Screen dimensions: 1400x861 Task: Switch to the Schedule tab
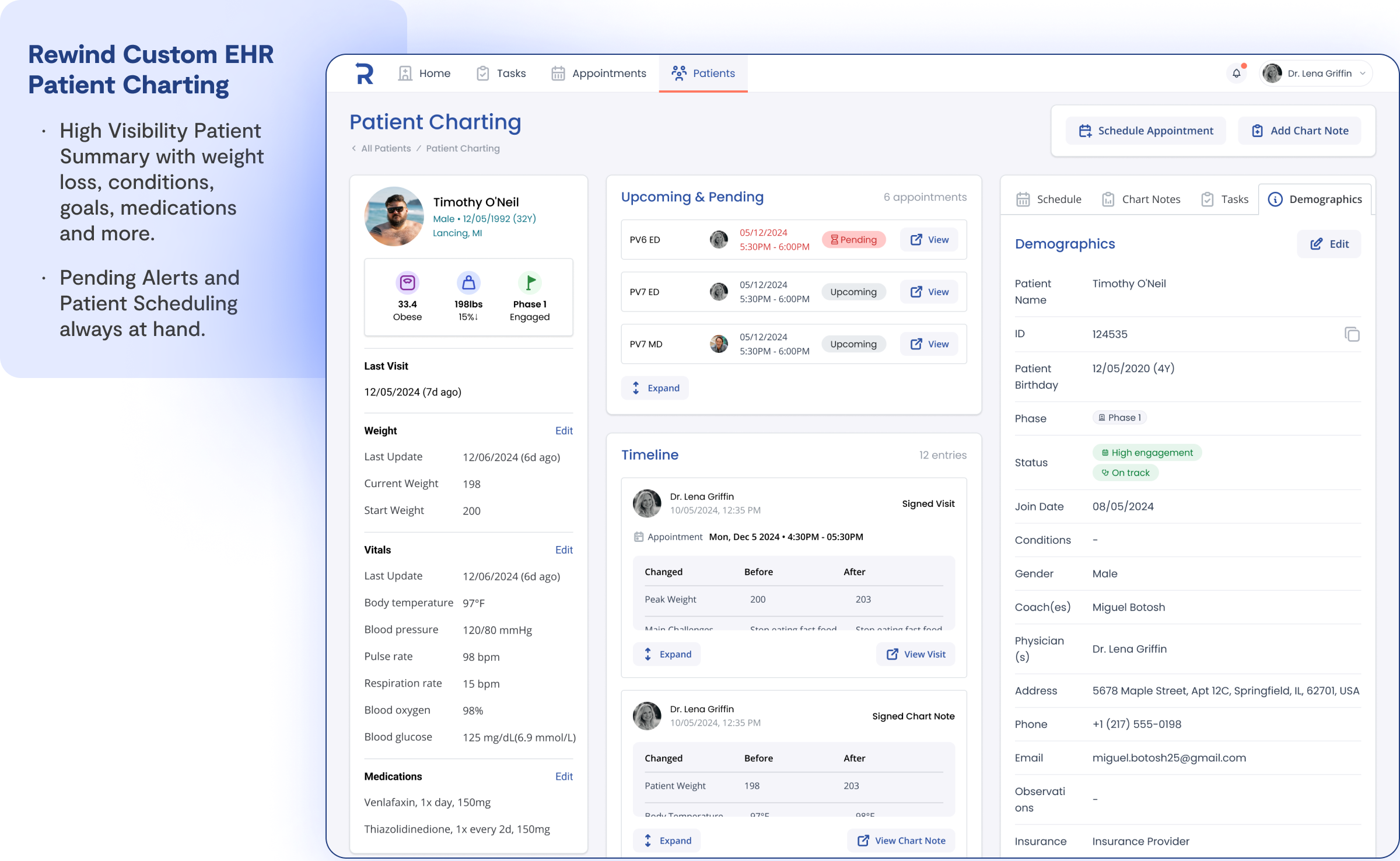1048,199
